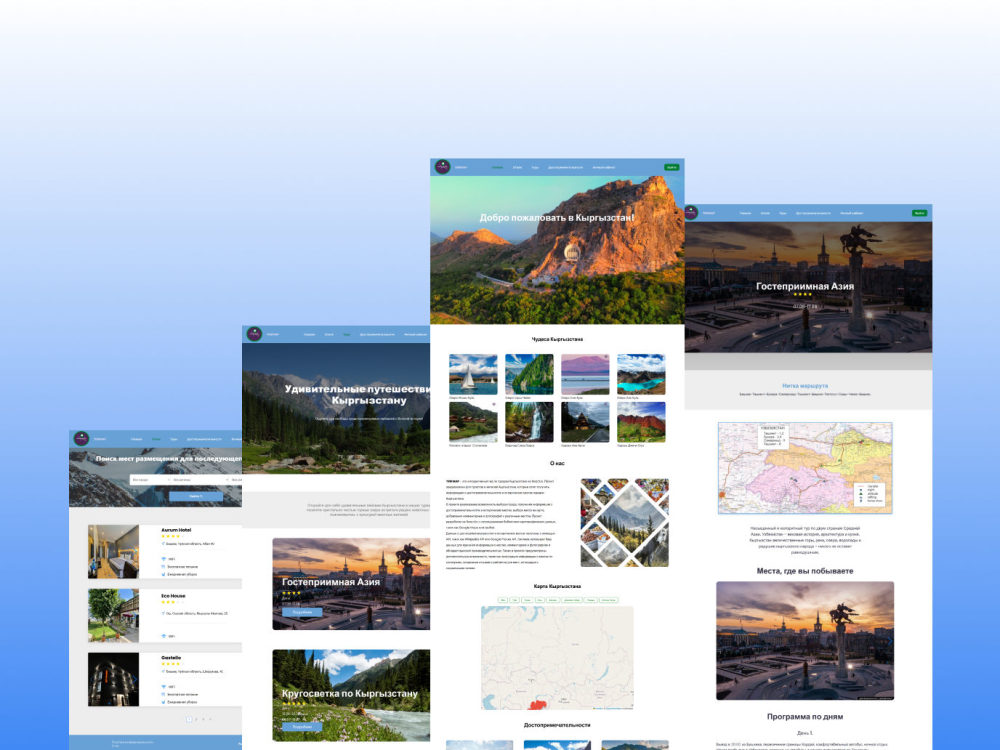Click the round logo on the hotel search page
The height and width of the screenshot is (750, 1000).
click(x=81, y=439)
